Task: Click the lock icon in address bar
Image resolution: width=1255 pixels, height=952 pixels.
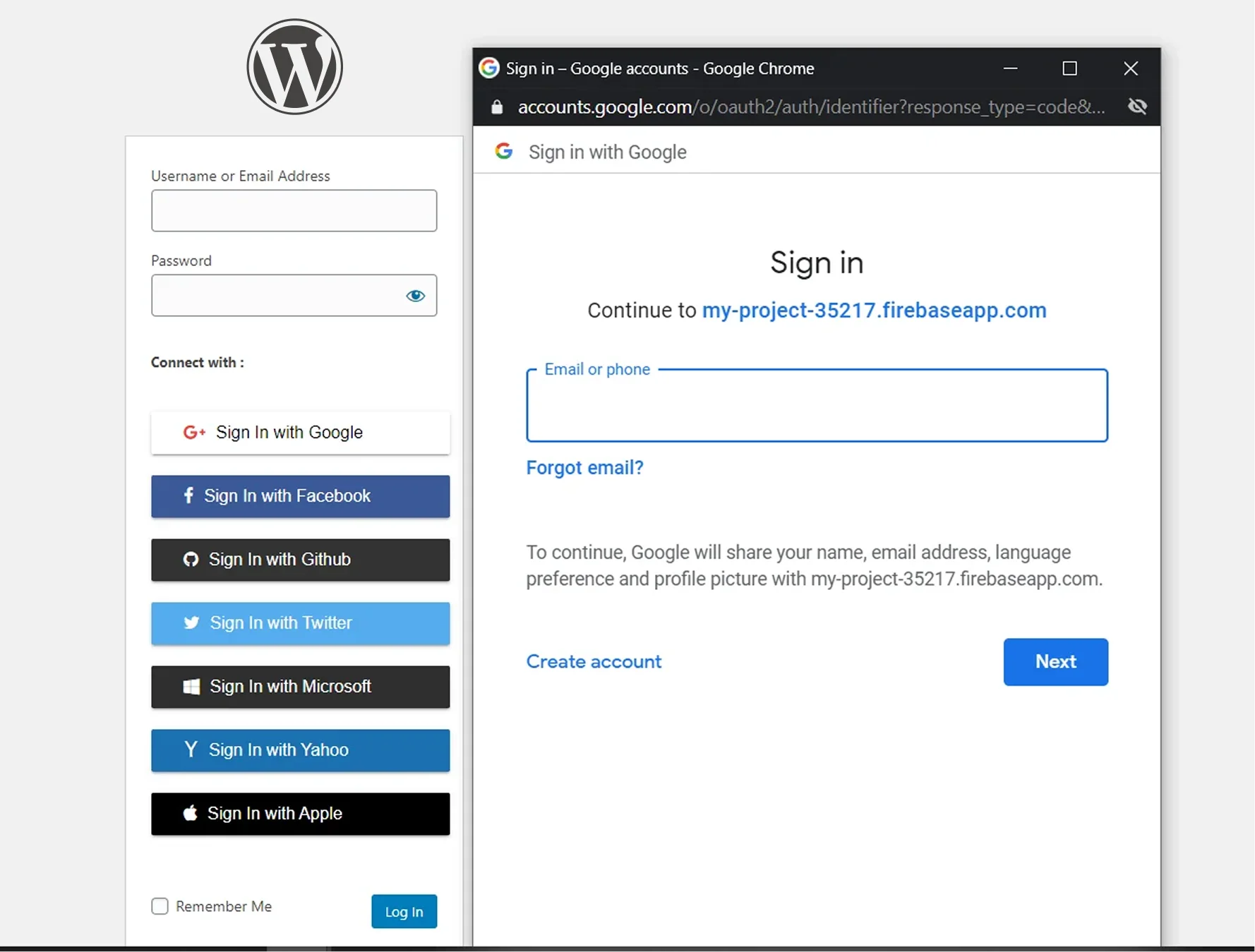Action: (497, 107)
